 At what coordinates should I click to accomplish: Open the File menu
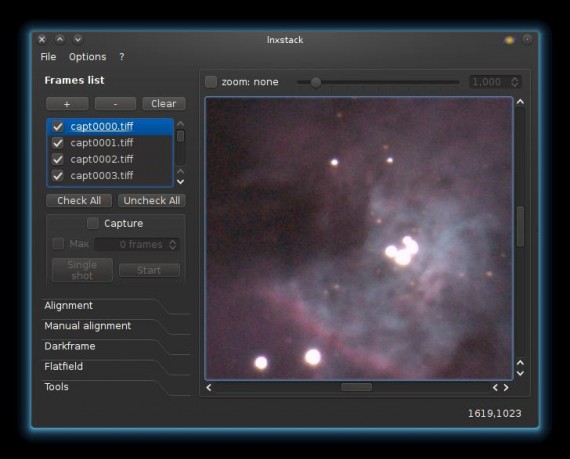point(48,57)
